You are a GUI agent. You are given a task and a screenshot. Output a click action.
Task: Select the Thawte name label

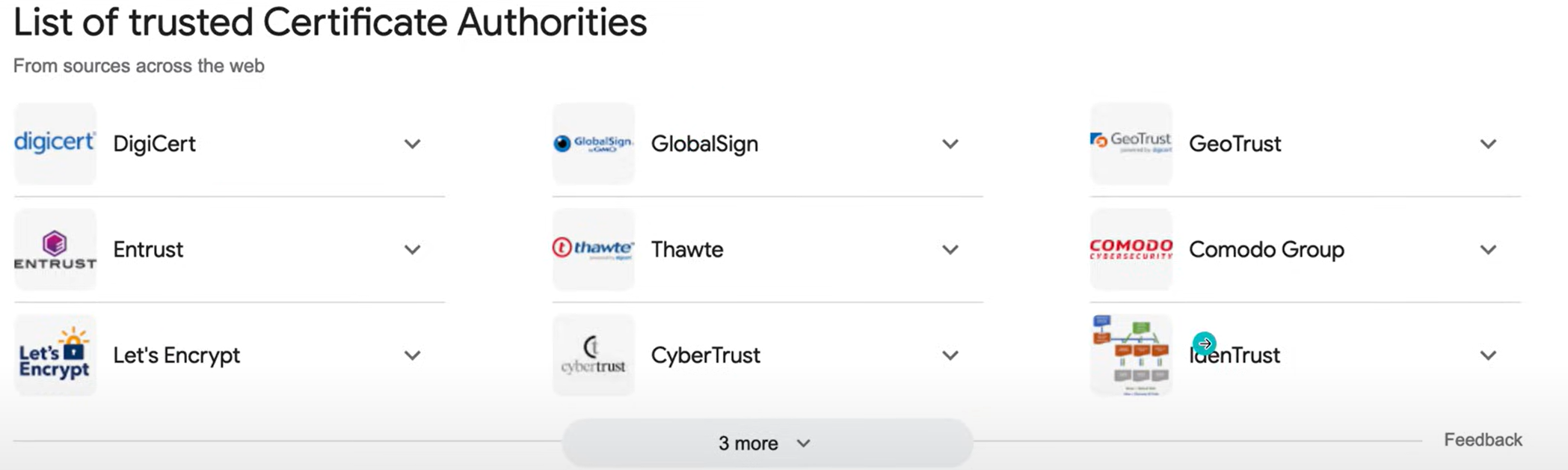(686, 249)
